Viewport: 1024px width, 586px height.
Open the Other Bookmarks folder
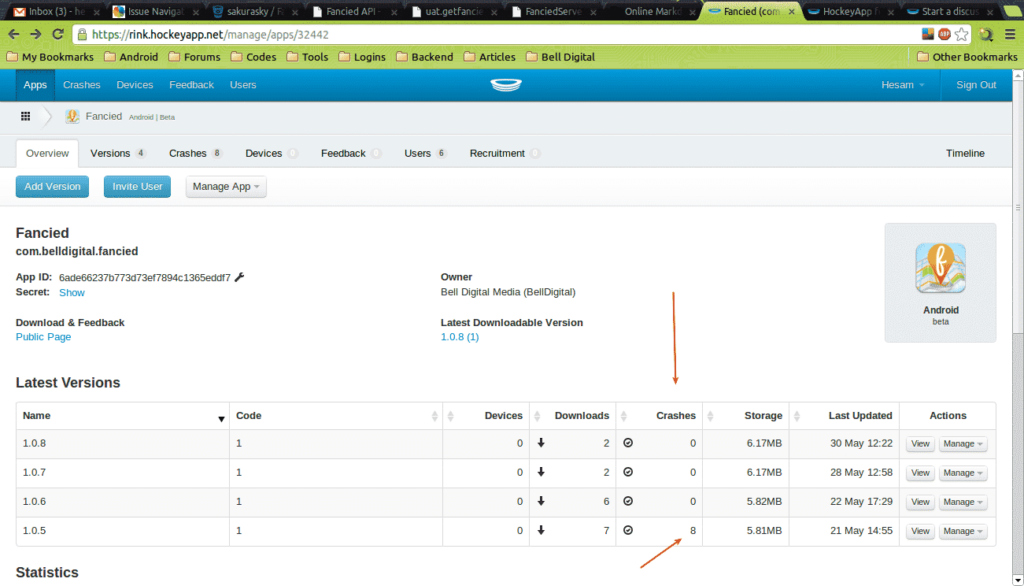967,57
